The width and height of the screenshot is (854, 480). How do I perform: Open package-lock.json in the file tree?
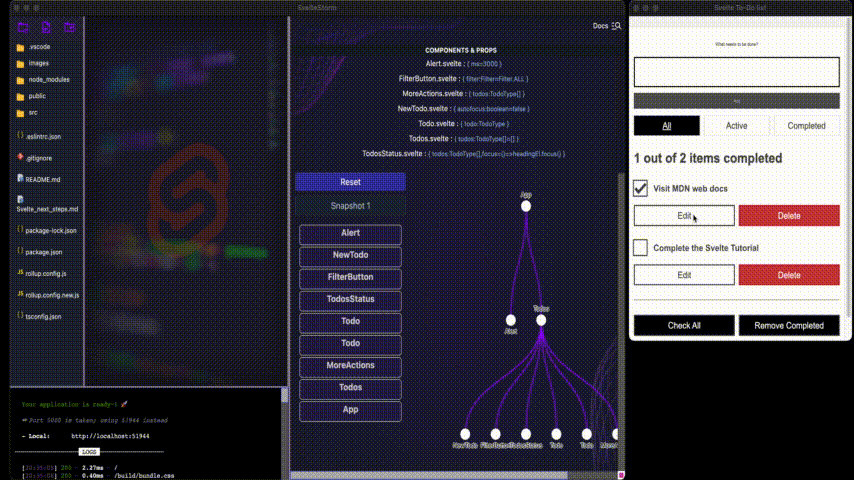(51, 230)
